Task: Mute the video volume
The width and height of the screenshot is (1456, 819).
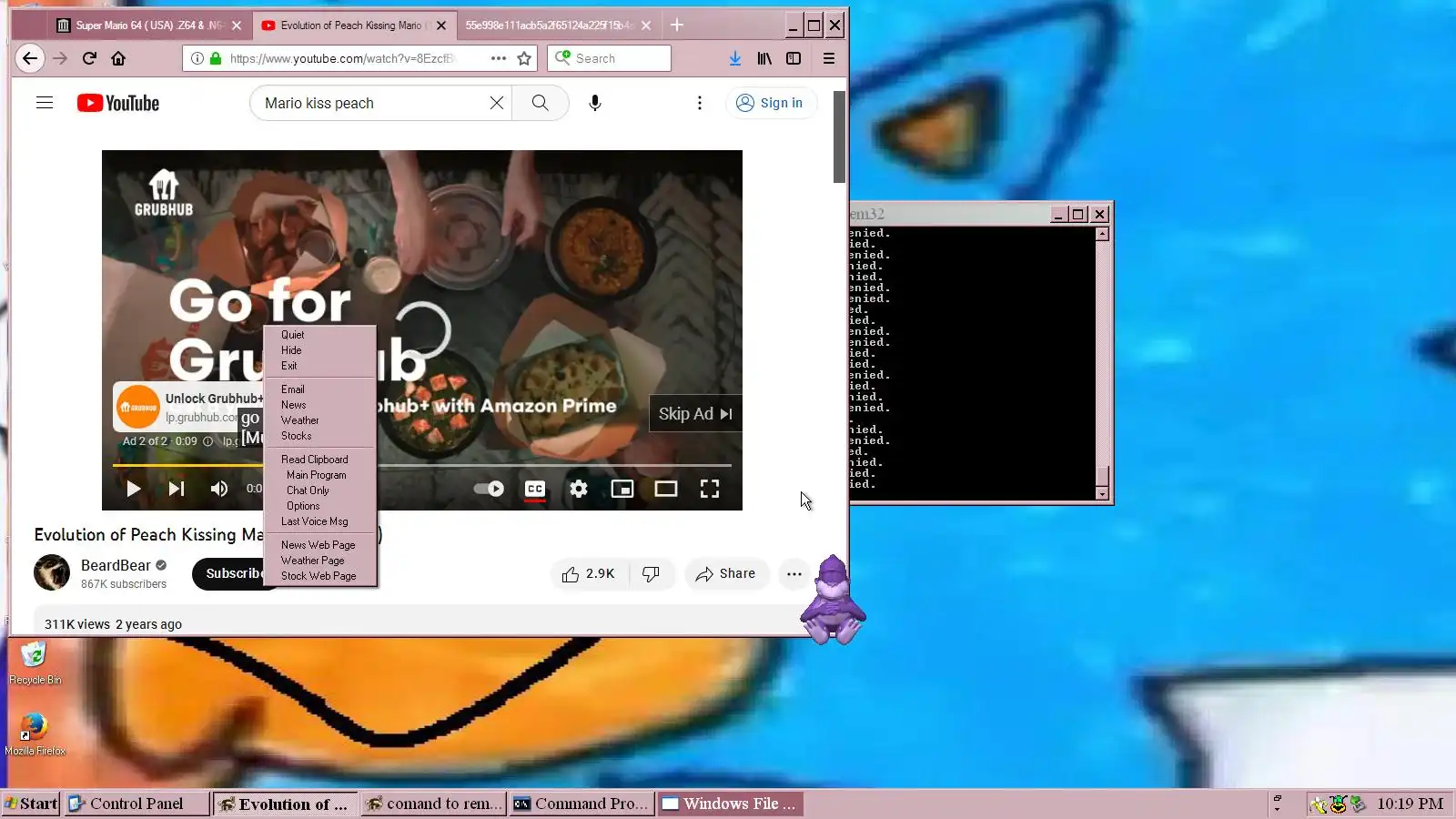Action: click(219, 489)
